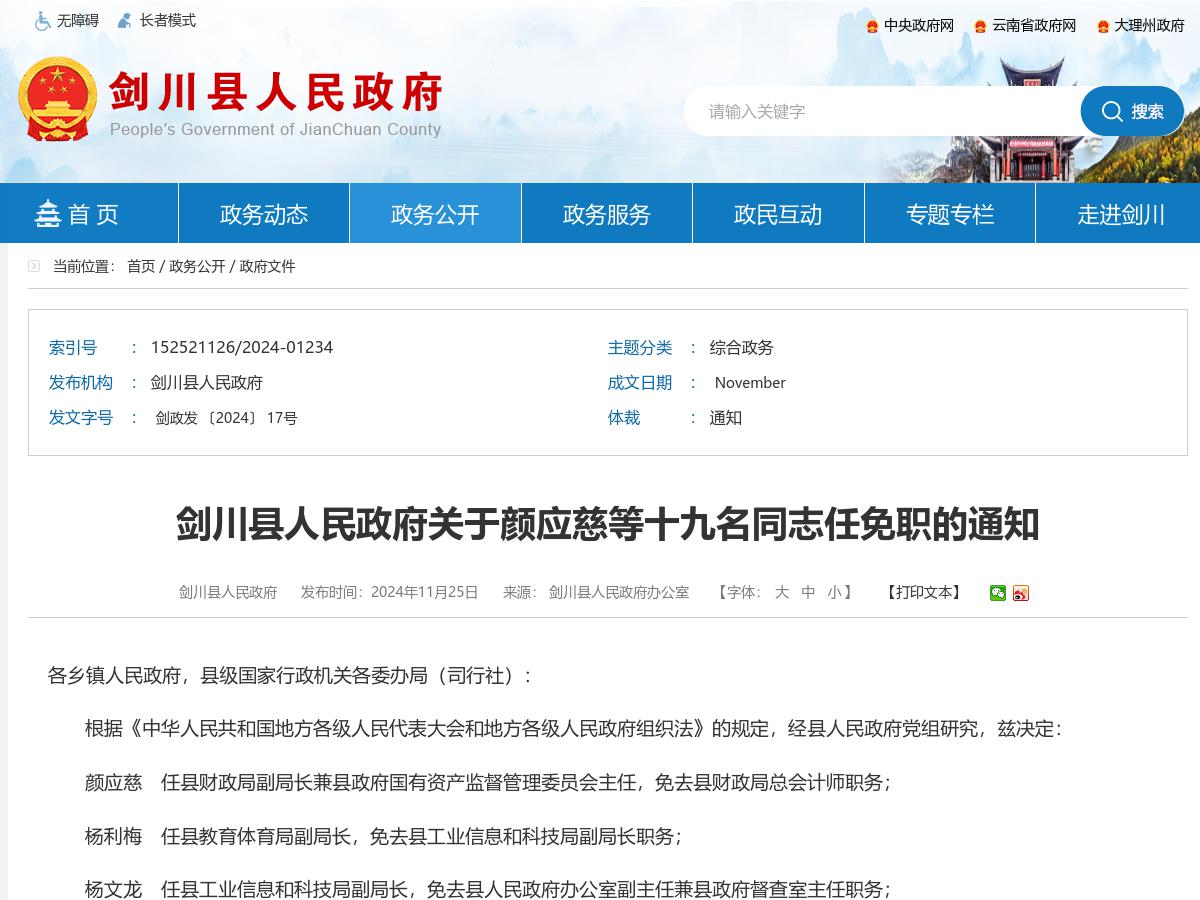The height and width of the screenshot is (900, 1200).
Task: Click the building icon on 首页 nav item
Action: click(x=49, y=212)
